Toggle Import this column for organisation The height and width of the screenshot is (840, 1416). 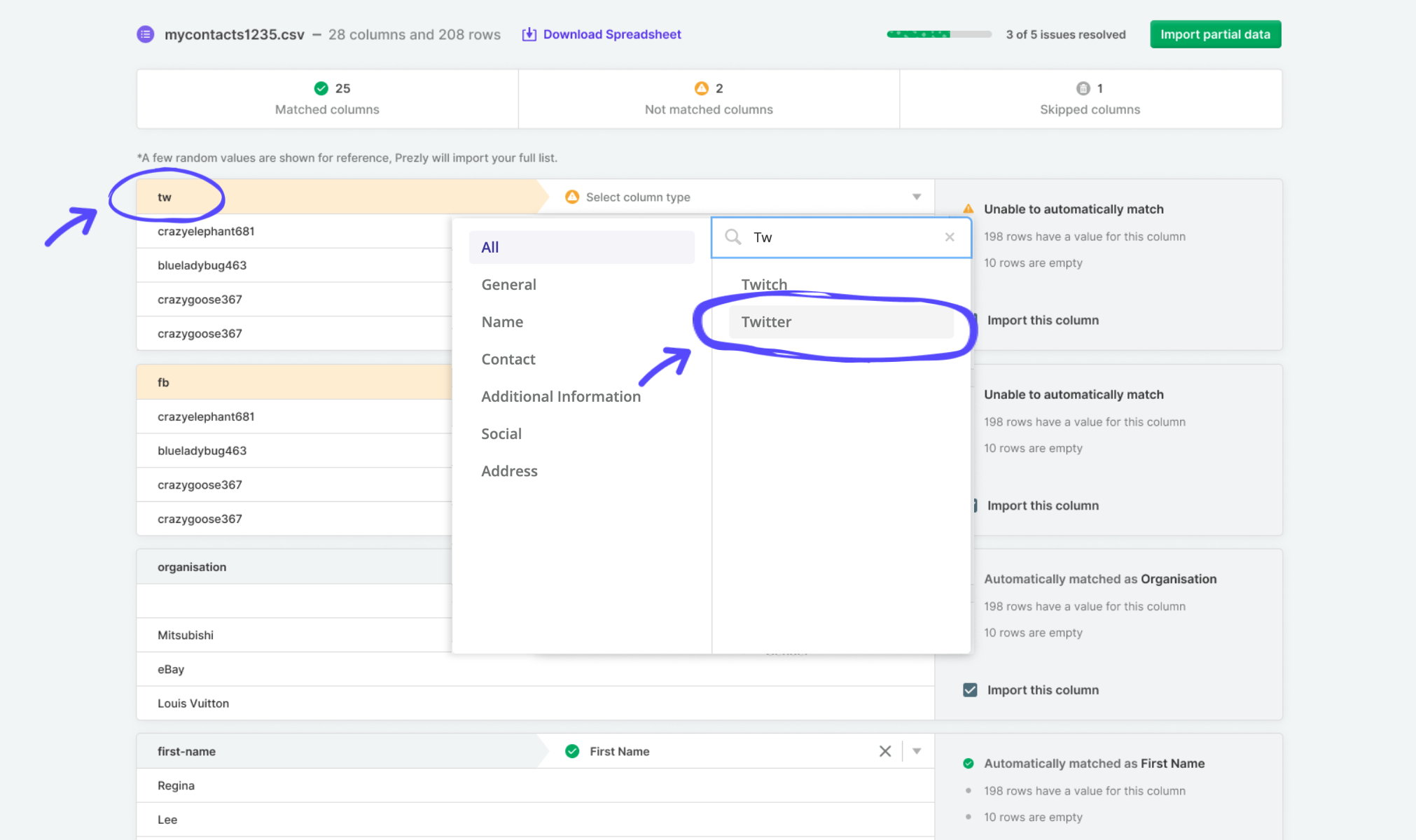pyautogui.click(x=970, y=690)
